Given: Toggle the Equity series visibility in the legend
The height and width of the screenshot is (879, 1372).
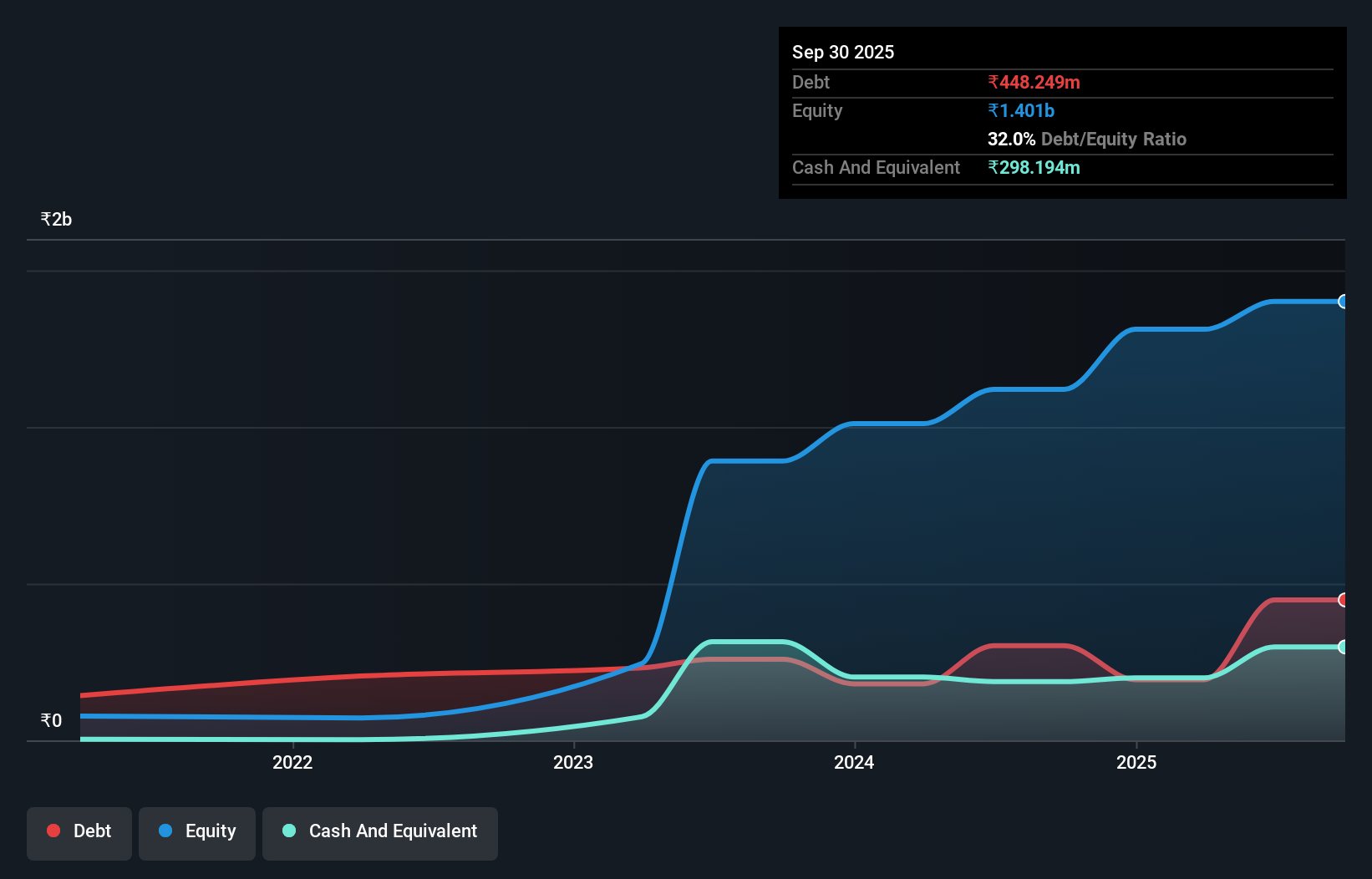Looking at the screenshot, I should [x=196, y=831].
